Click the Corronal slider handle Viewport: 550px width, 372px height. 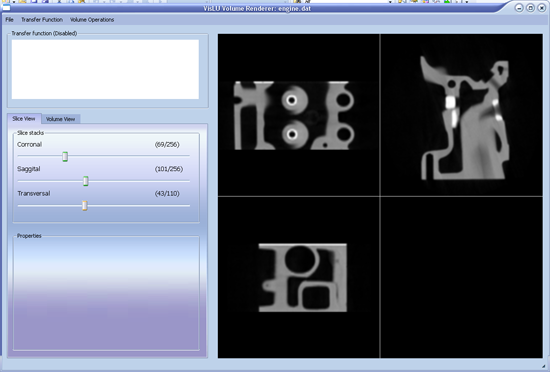(65, 156)
